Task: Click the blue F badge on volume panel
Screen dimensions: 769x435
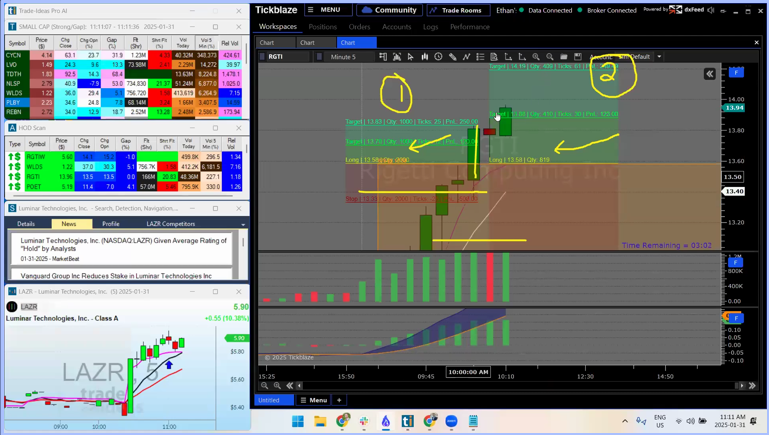Action: 736,262
